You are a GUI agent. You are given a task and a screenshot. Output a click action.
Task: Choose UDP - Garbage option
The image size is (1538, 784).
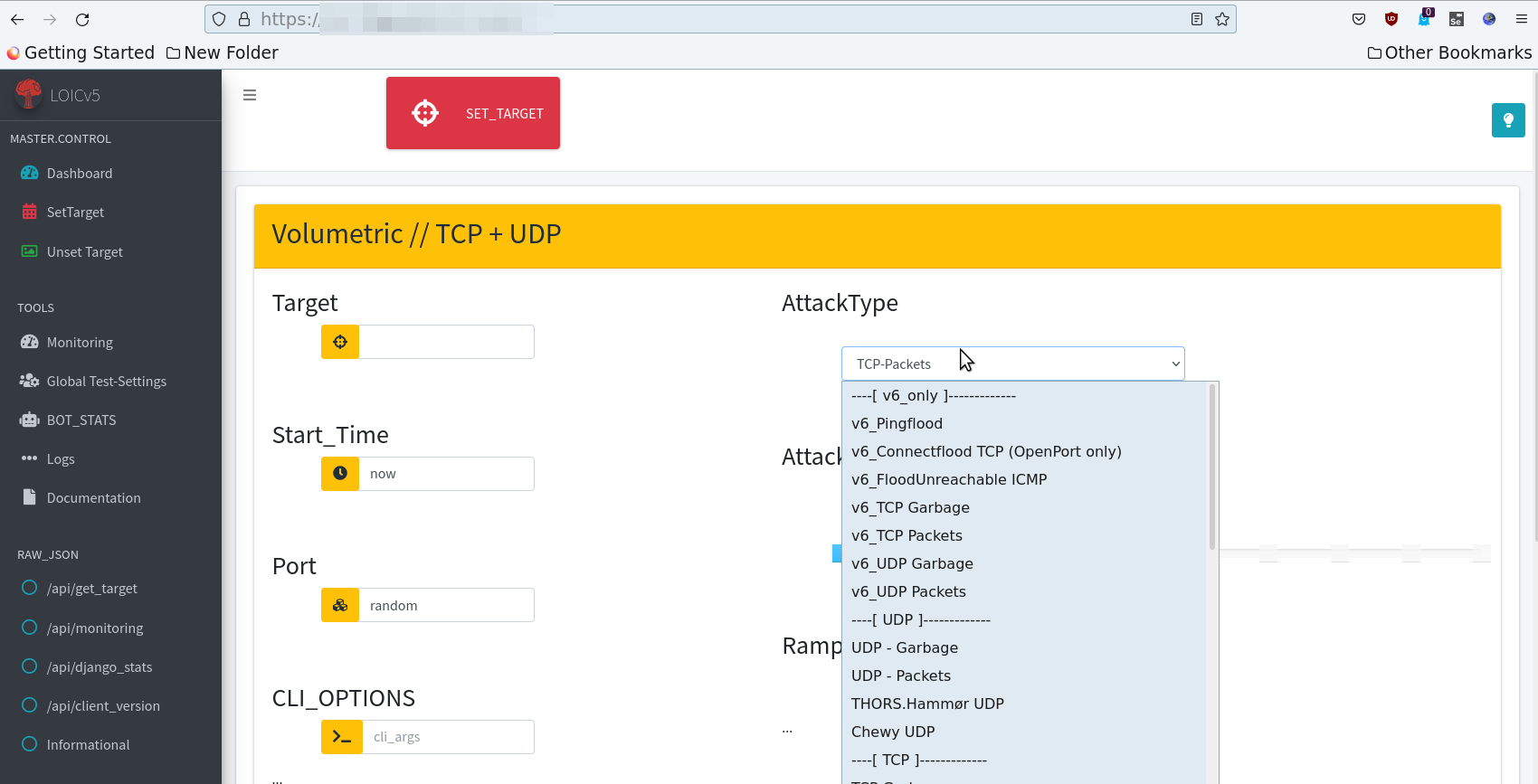(x=1025, y=647)
